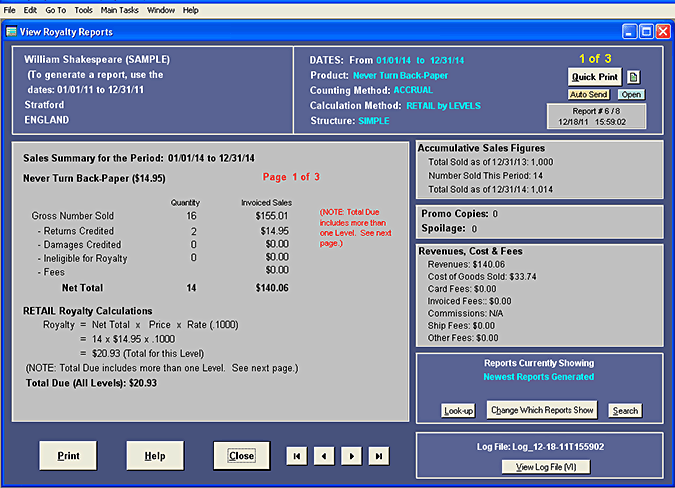
Task: Open the Go To menu
Action: tap(56, 10)
